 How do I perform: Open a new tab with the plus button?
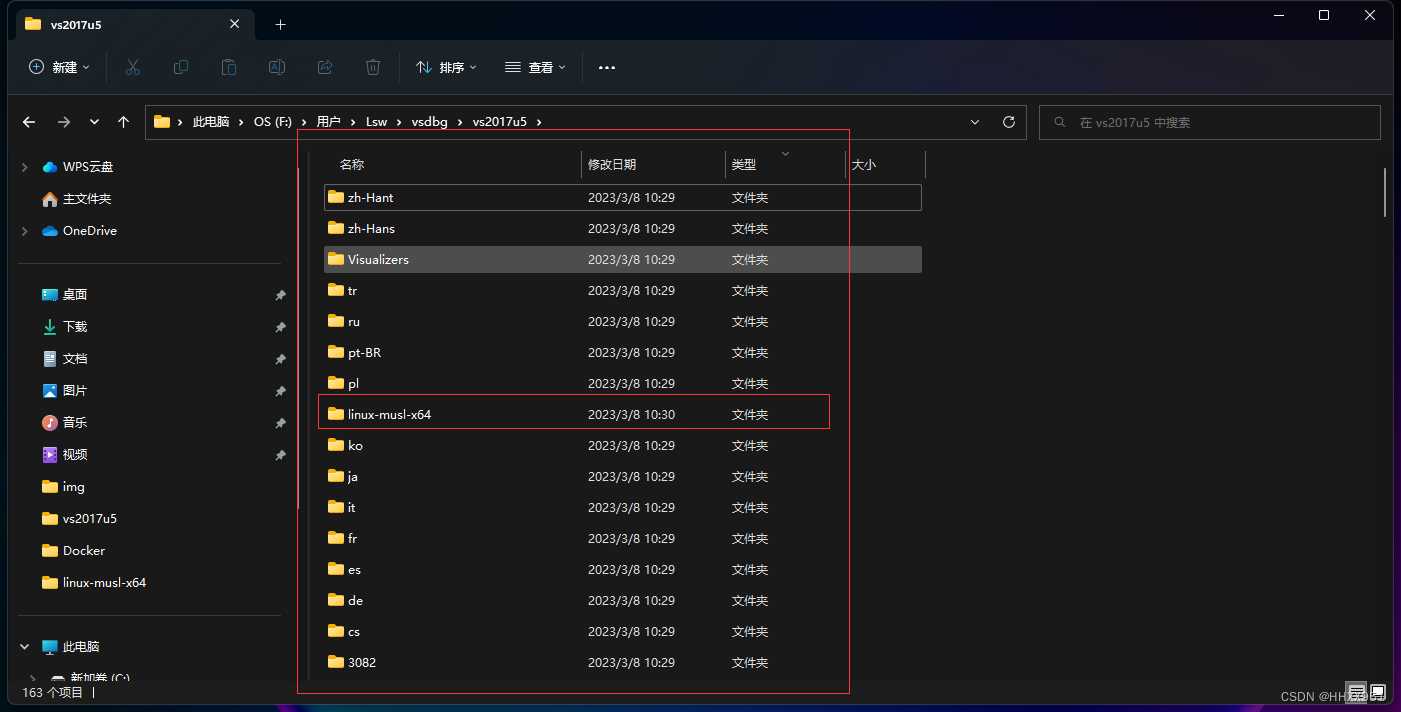point(280,24)
